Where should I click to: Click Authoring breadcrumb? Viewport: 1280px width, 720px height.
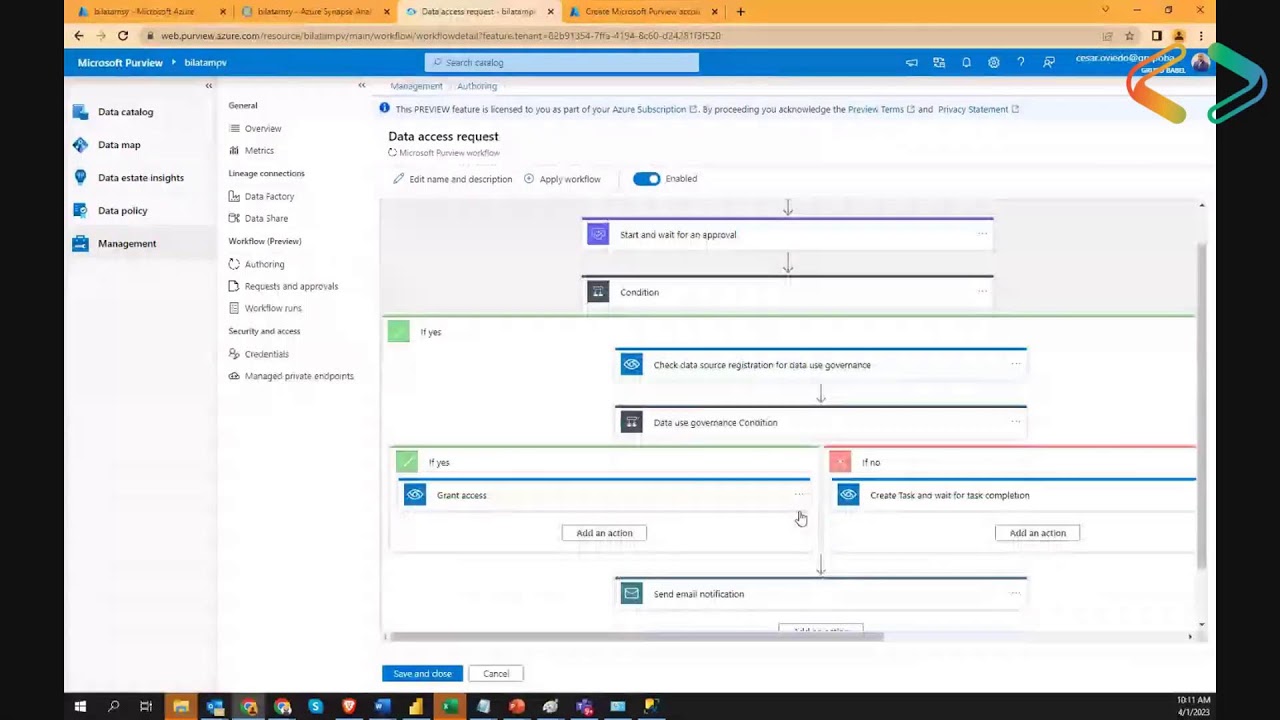coord(477,87)
